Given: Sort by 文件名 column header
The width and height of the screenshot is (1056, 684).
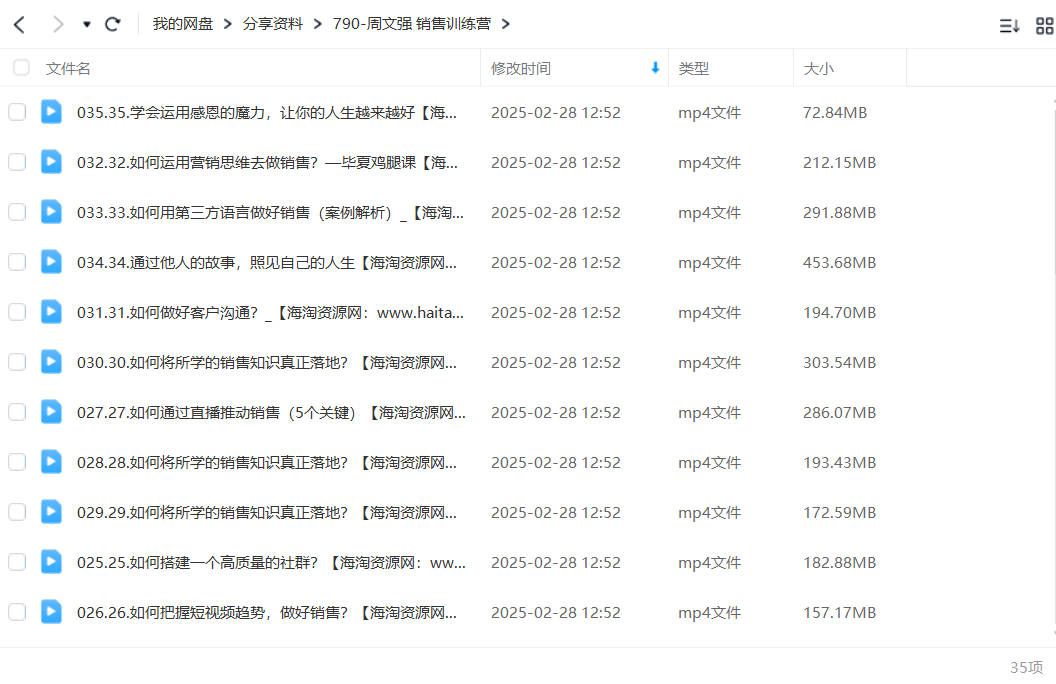Looking at the screenshot, I should tap(68, 69).
